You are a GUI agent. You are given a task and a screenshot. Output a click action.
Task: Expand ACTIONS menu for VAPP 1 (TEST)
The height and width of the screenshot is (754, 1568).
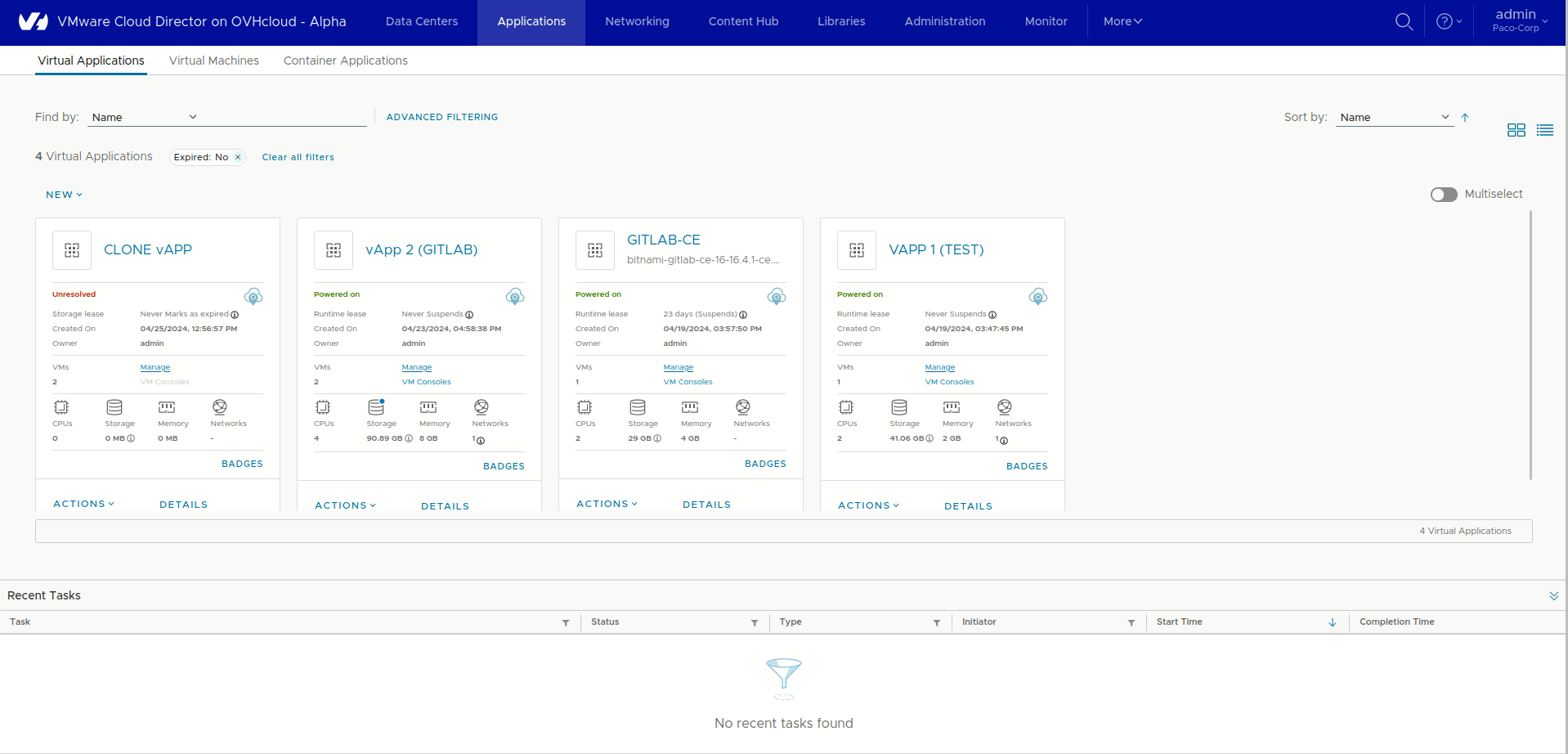[867, 505]
